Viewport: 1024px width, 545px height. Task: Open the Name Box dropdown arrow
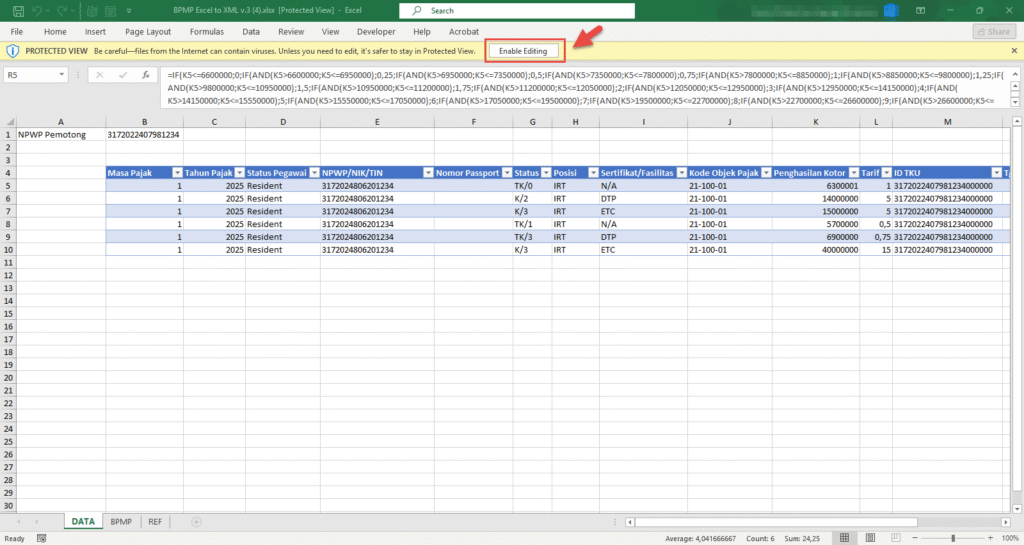tap(62, 75)
